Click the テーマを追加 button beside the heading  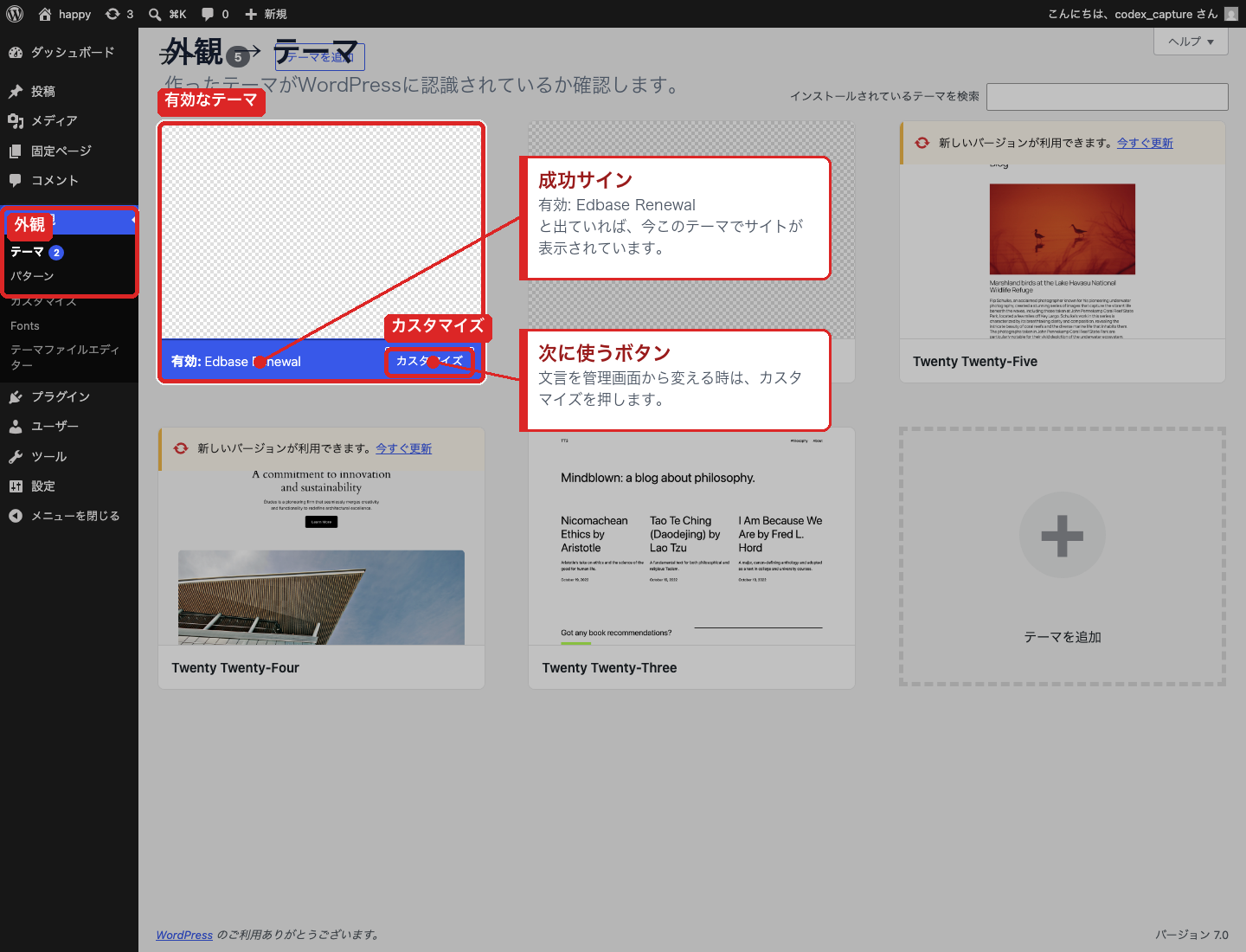coord(320,57)
